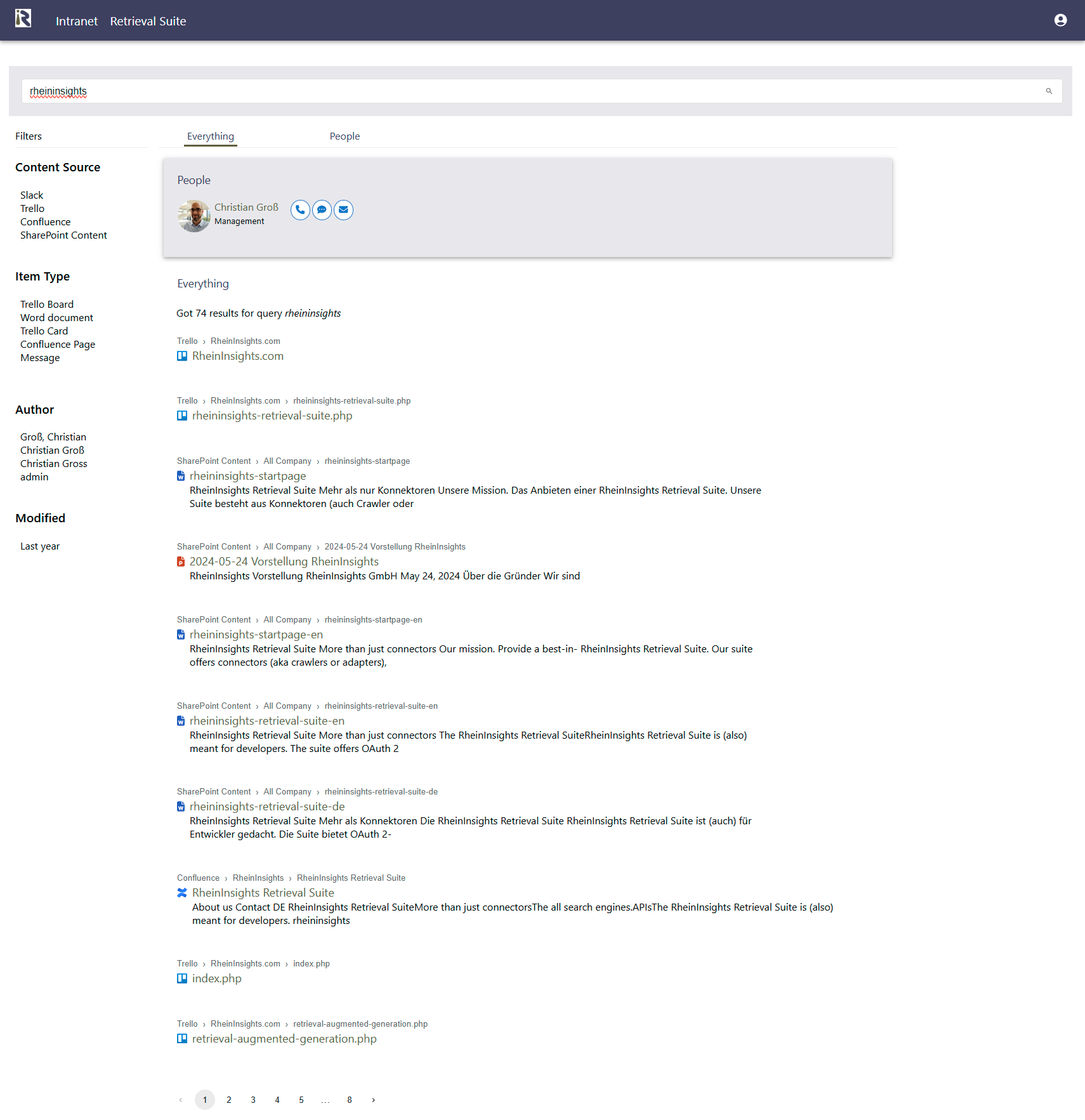The height and width of the screenshot is (1120, 1085).
Task: Click Word icon beside rheininsights-startpage
Action: point(181,476)
